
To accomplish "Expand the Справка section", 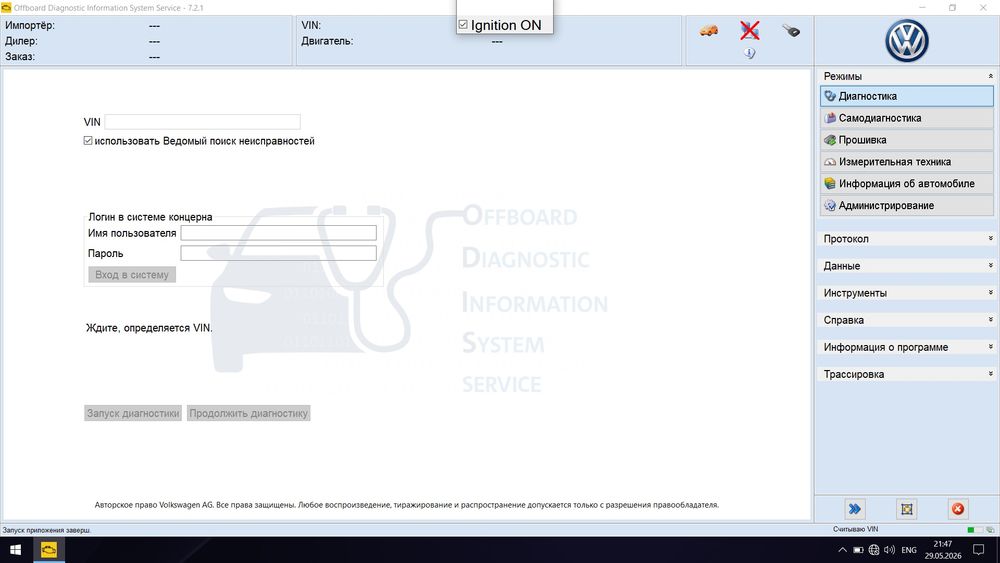I will (990, 319).
